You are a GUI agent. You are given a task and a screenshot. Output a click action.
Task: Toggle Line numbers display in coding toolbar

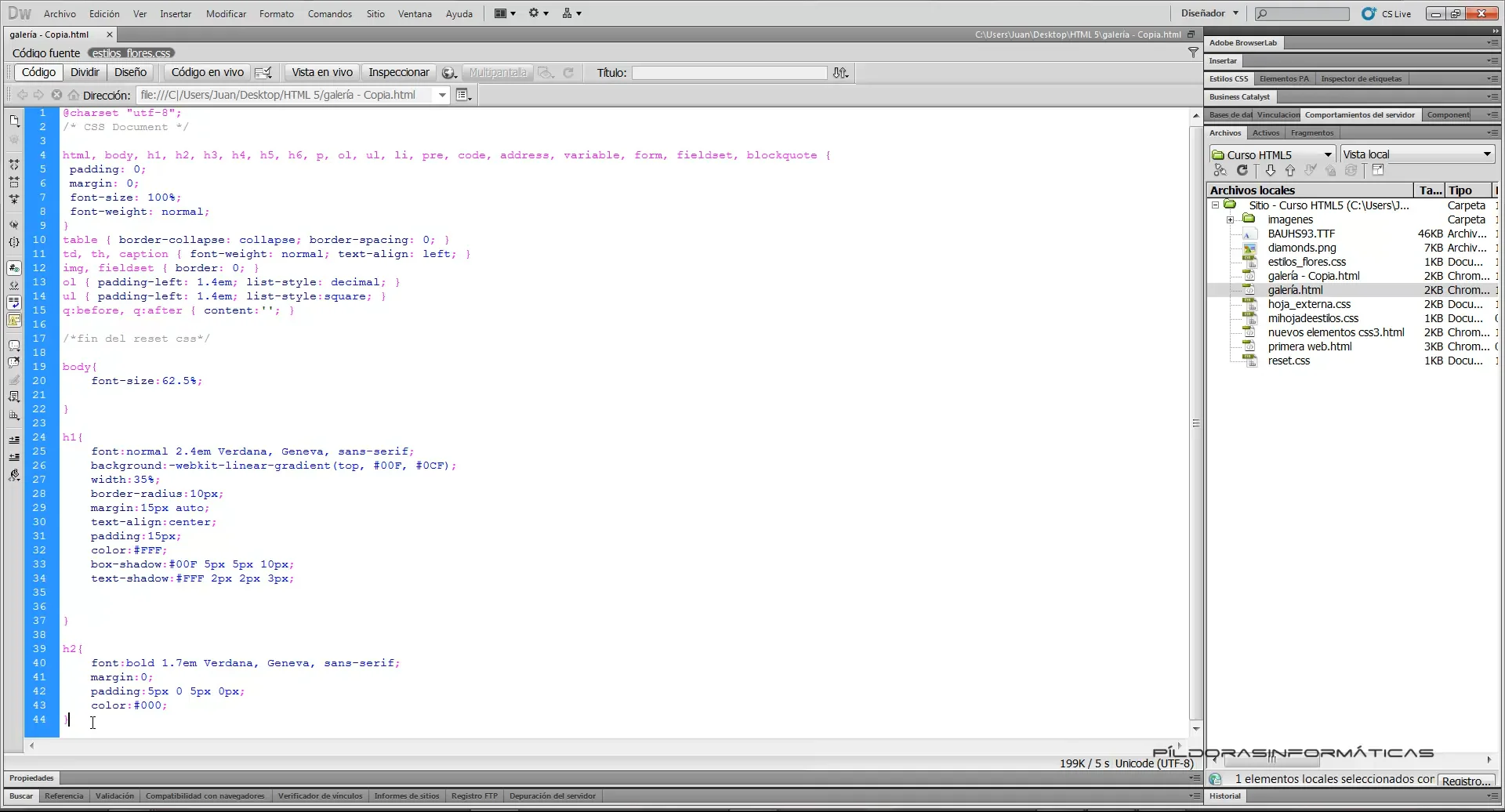(x=14, y=265)
